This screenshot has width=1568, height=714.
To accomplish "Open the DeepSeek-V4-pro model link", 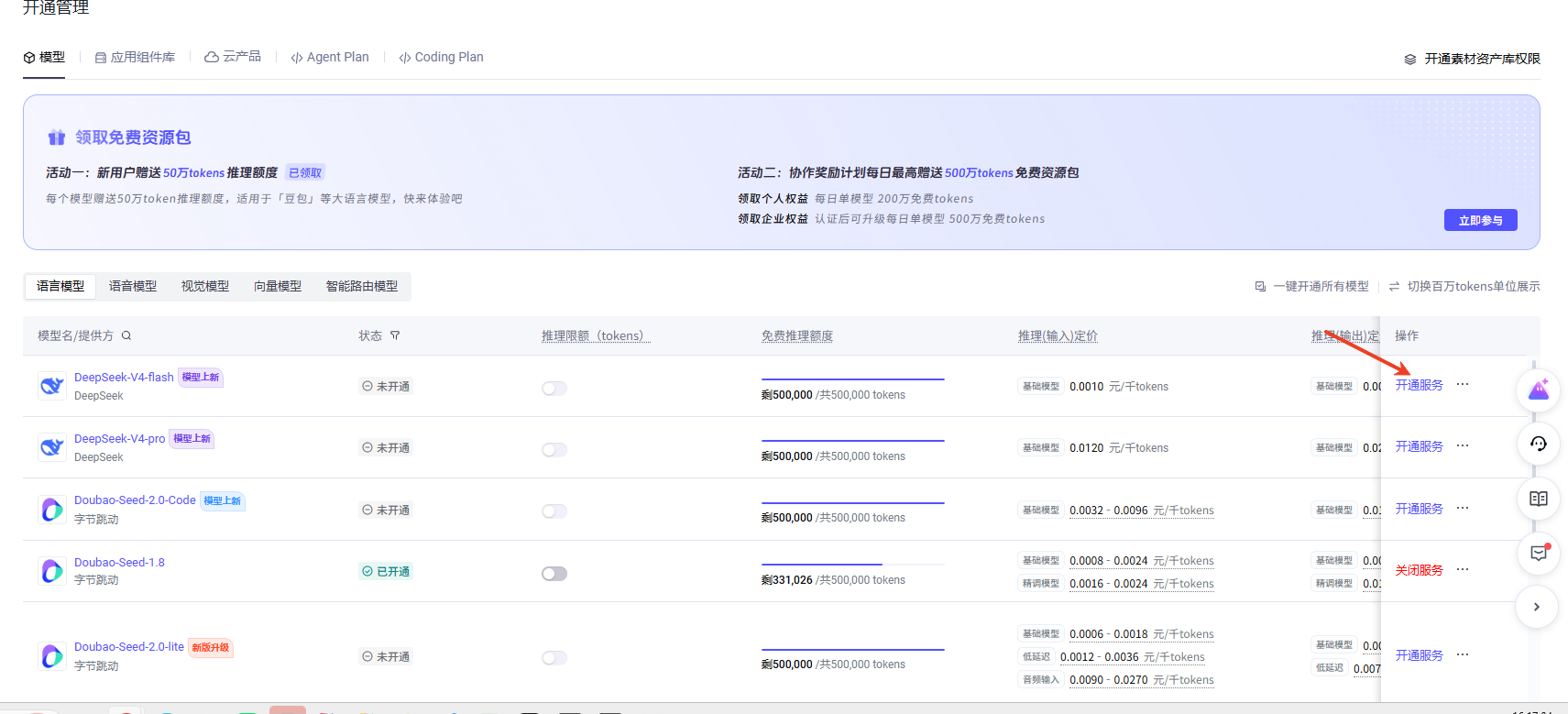I will (120, 438).
